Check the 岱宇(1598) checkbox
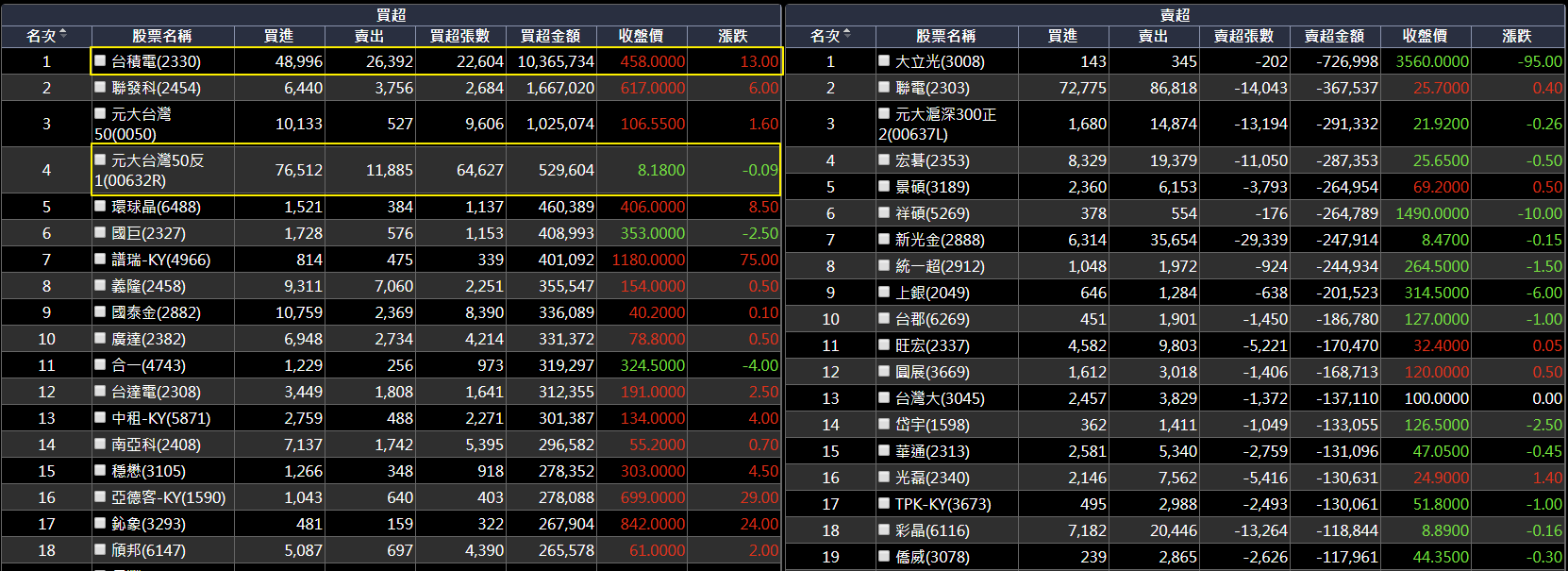The image size is (1568, 571). (884, 424)
